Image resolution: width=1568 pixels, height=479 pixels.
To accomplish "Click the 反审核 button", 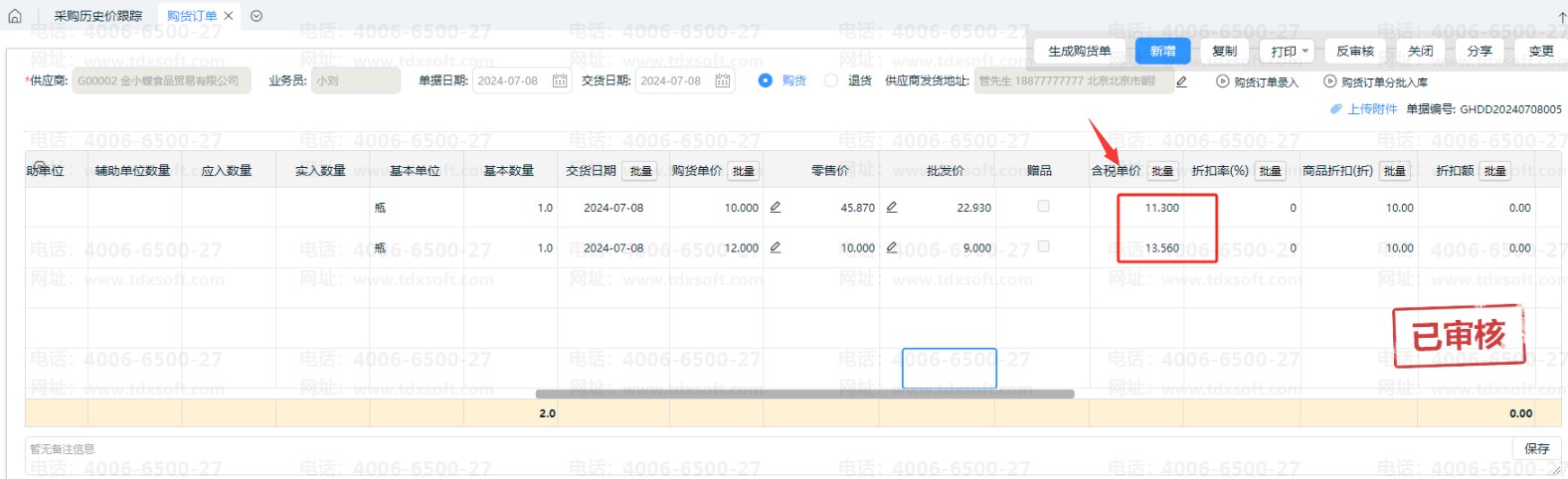I will point(1354,51).
